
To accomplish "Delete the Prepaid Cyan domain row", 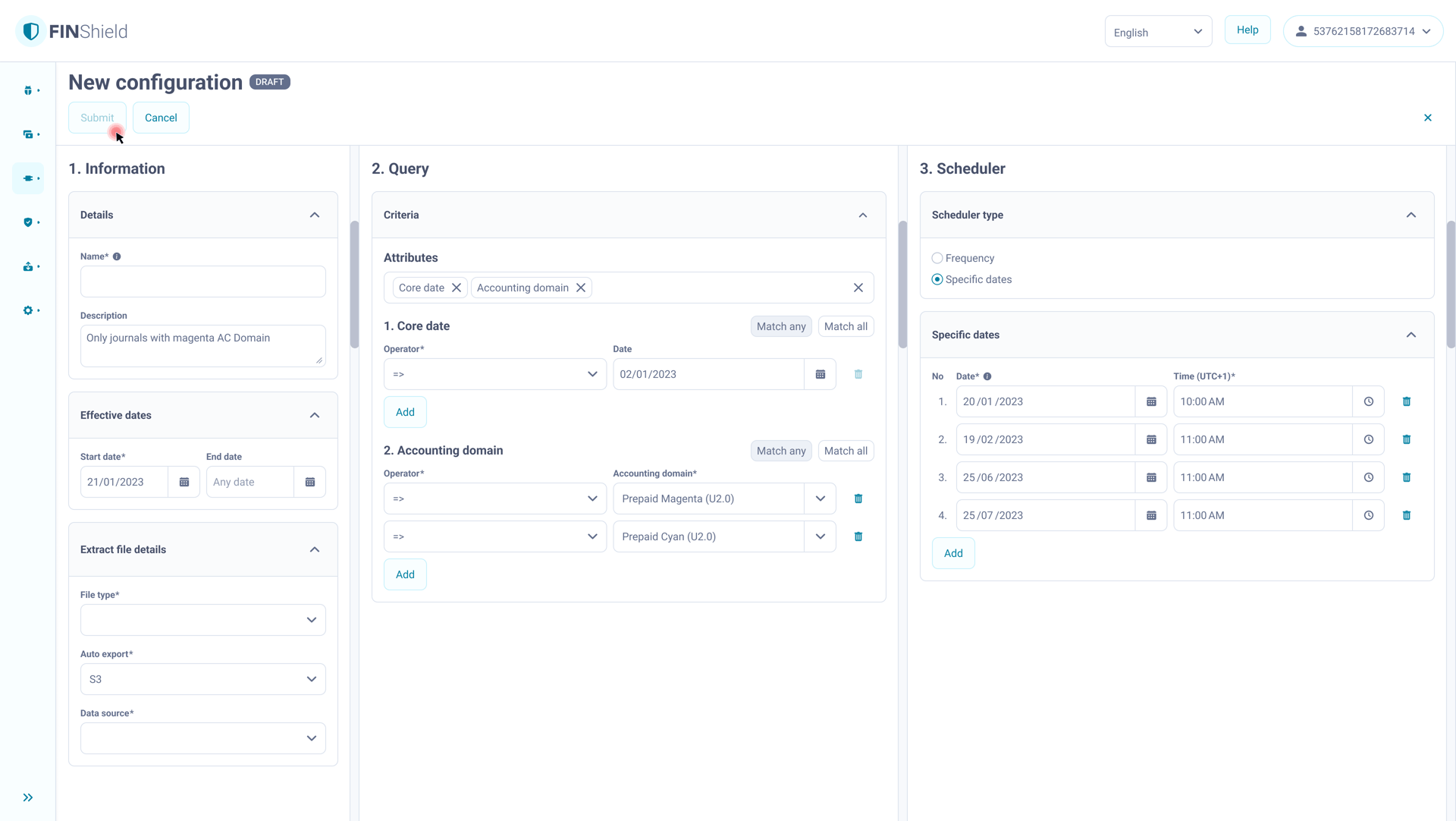I will tap(858, 536).
